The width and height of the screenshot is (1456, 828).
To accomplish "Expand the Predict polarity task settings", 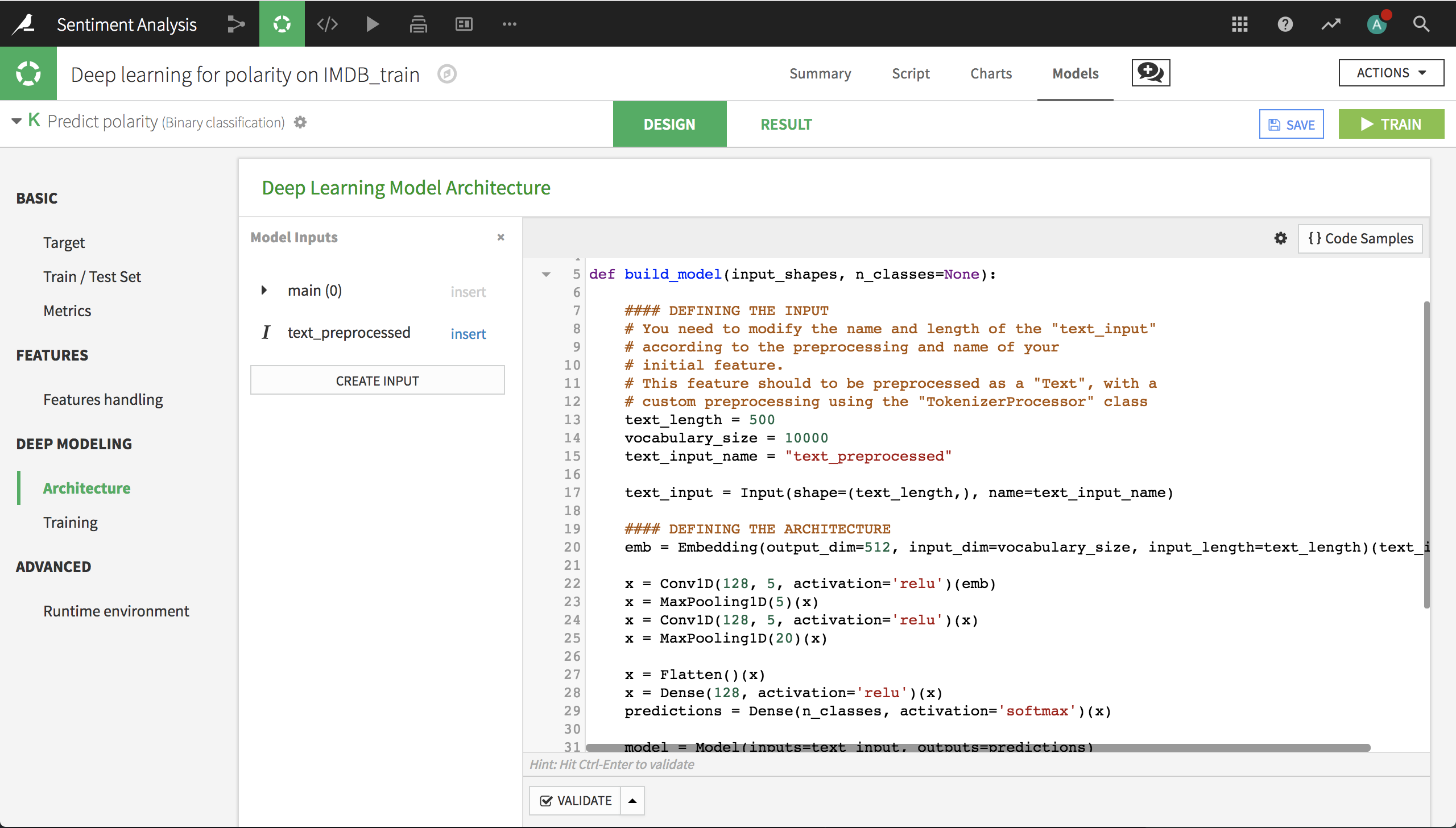I will click(299, 122).
